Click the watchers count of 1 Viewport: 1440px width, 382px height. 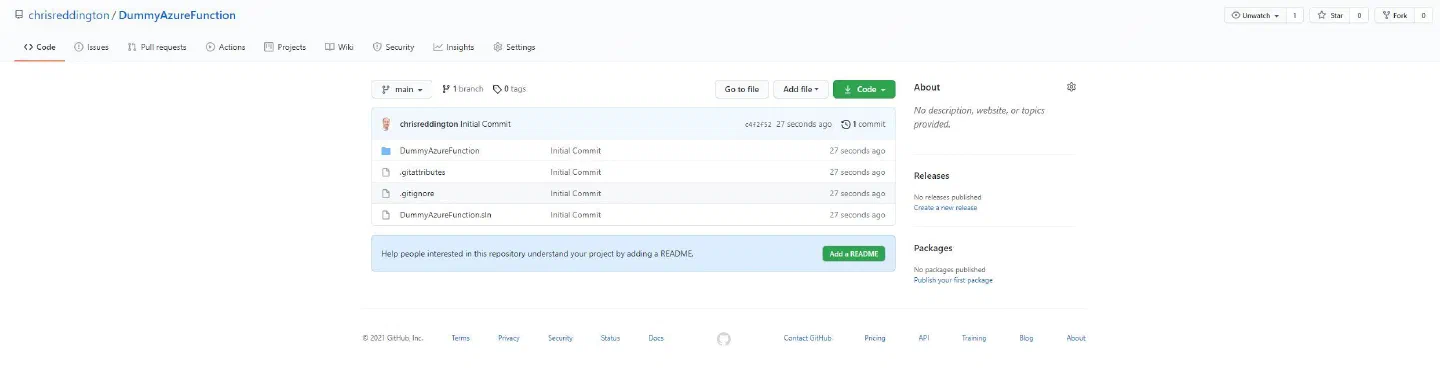[1294, 15]
